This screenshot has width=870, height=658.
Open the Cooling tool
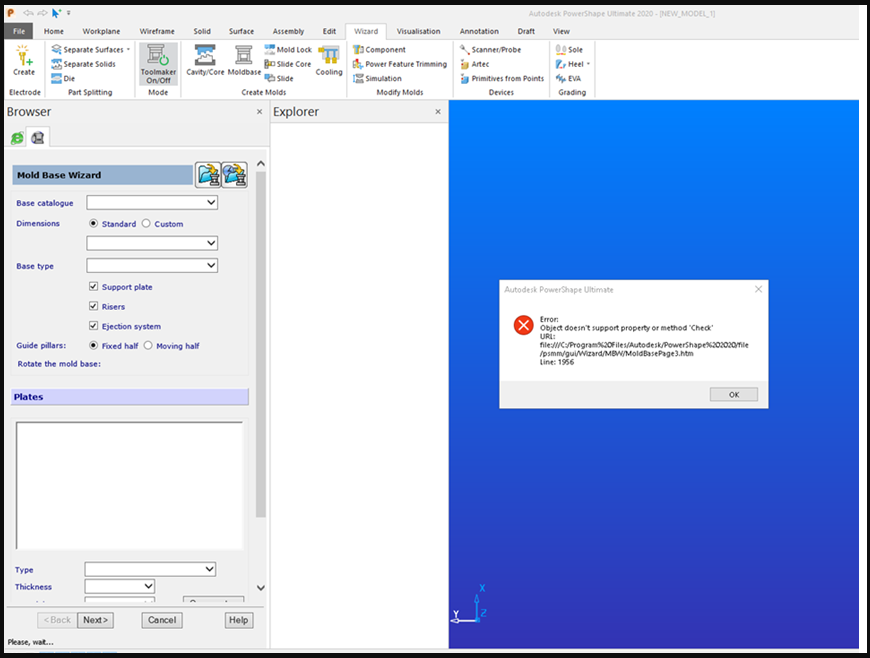coord(329,60)
